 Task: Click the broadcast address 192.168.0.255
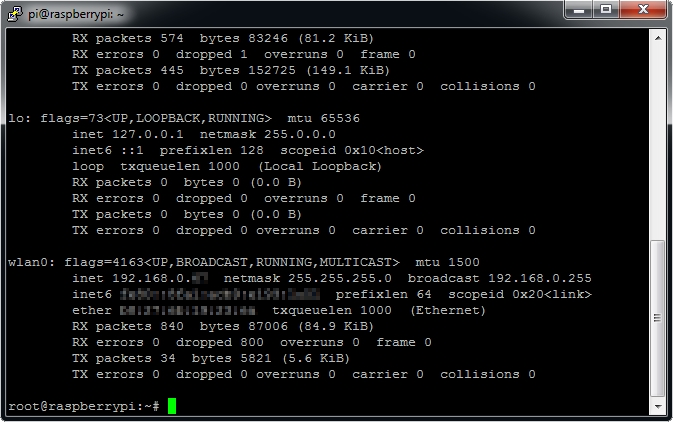[535, 278]
